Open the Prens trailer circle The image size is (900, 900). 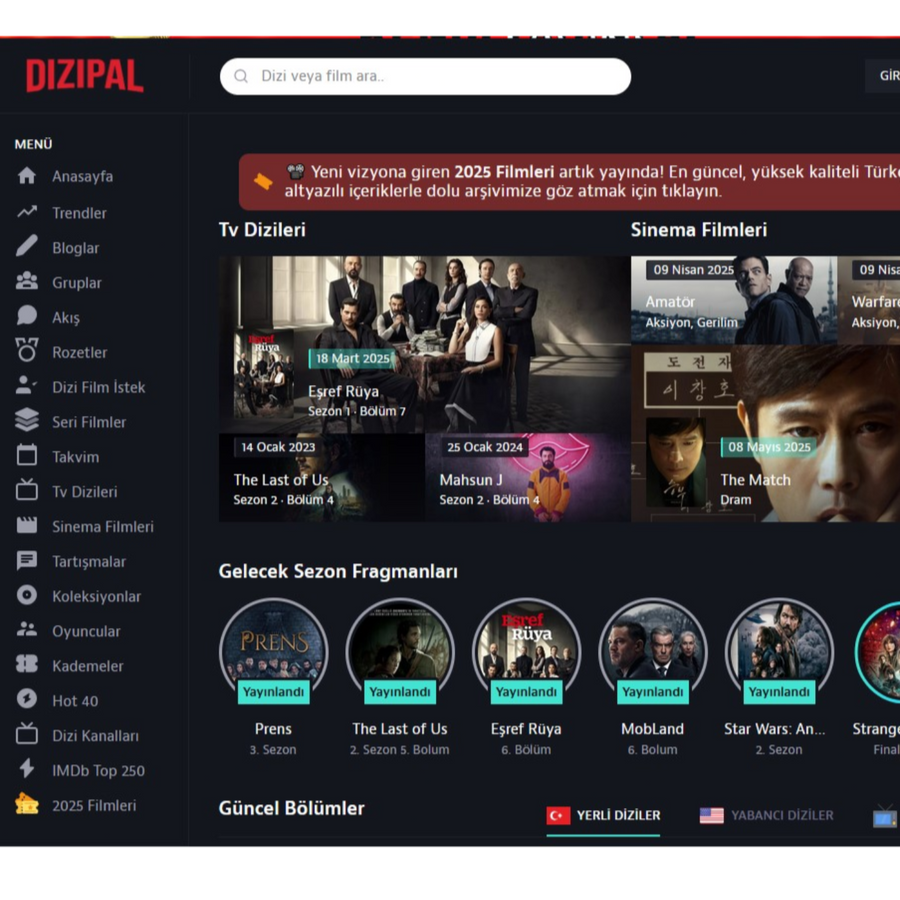pyautogui.click(x=274, y=651)
